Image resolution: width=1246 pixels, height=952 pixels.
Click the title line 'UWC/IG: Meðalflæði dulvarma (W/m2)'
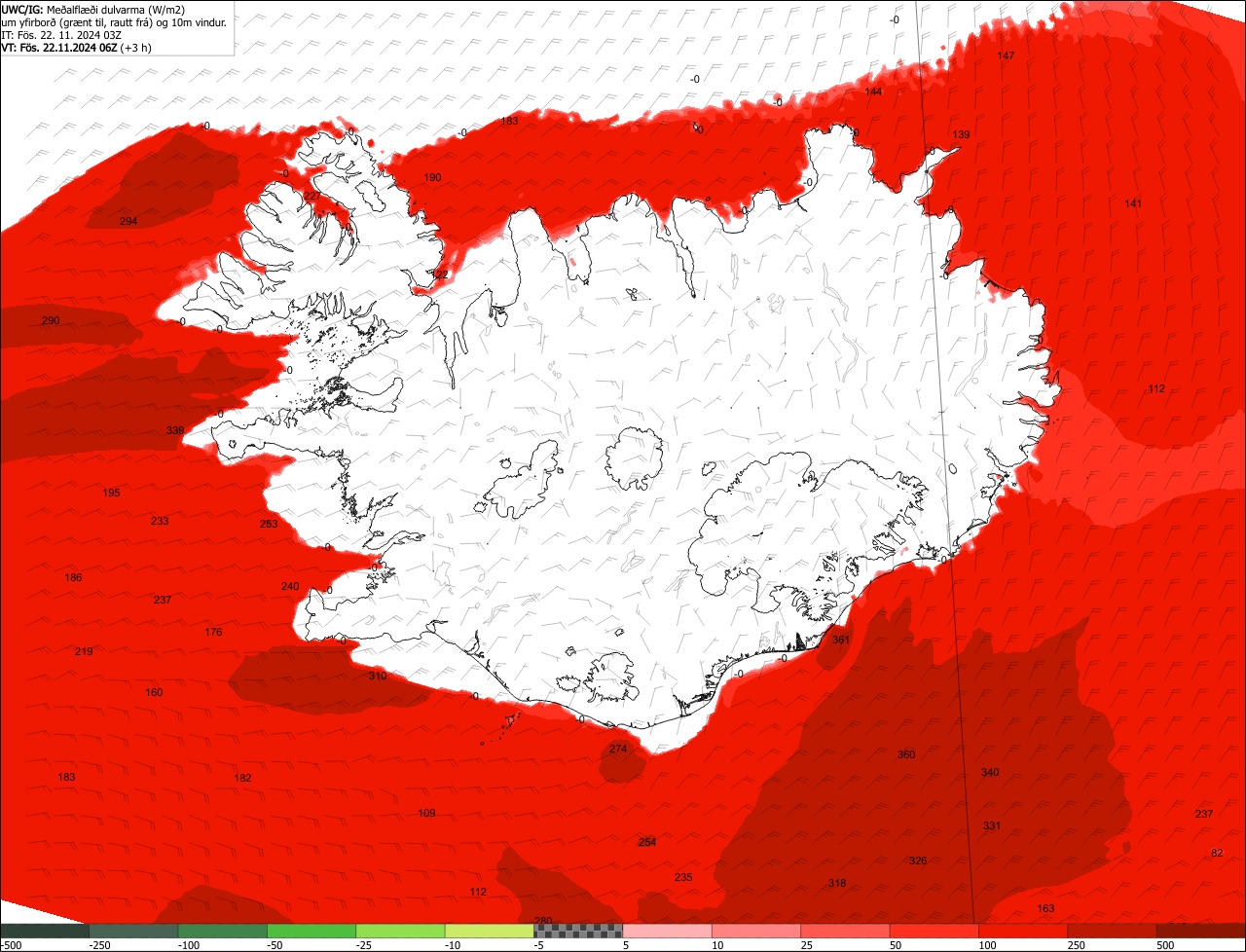(93, 9)
